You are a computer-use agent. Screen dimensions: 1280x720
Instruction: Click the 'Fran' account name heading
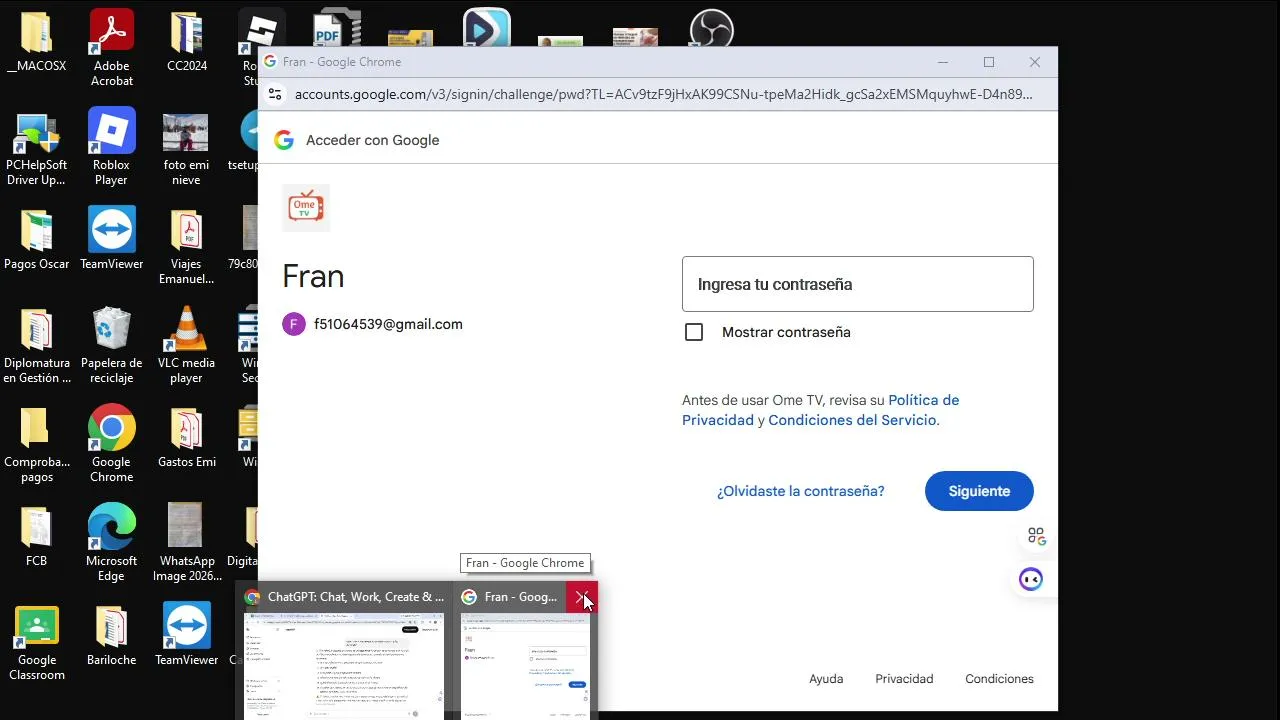pos(313,276)
